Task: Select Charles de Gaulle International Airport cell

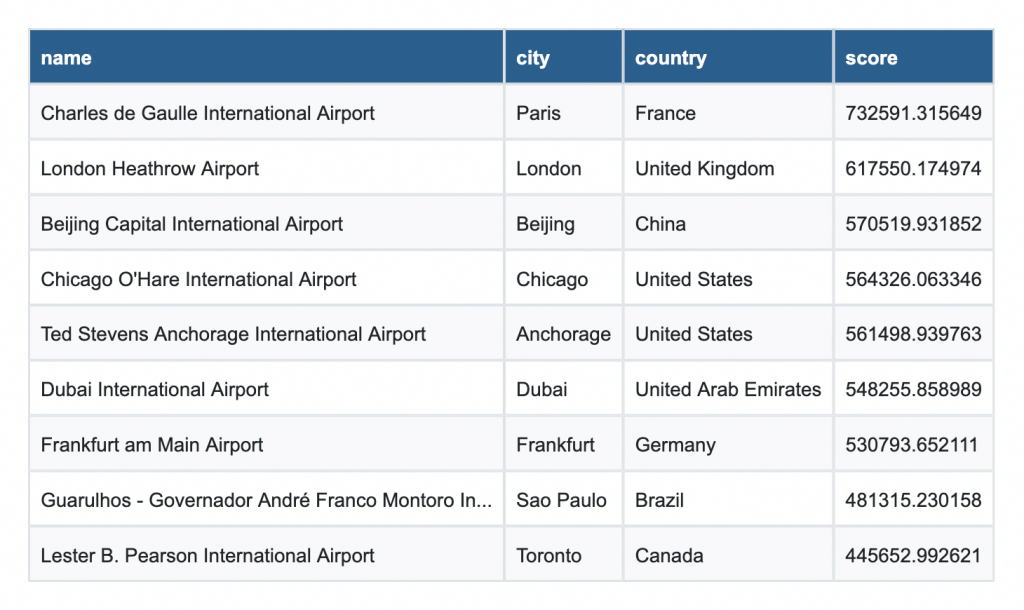Action: coord(208,113)
